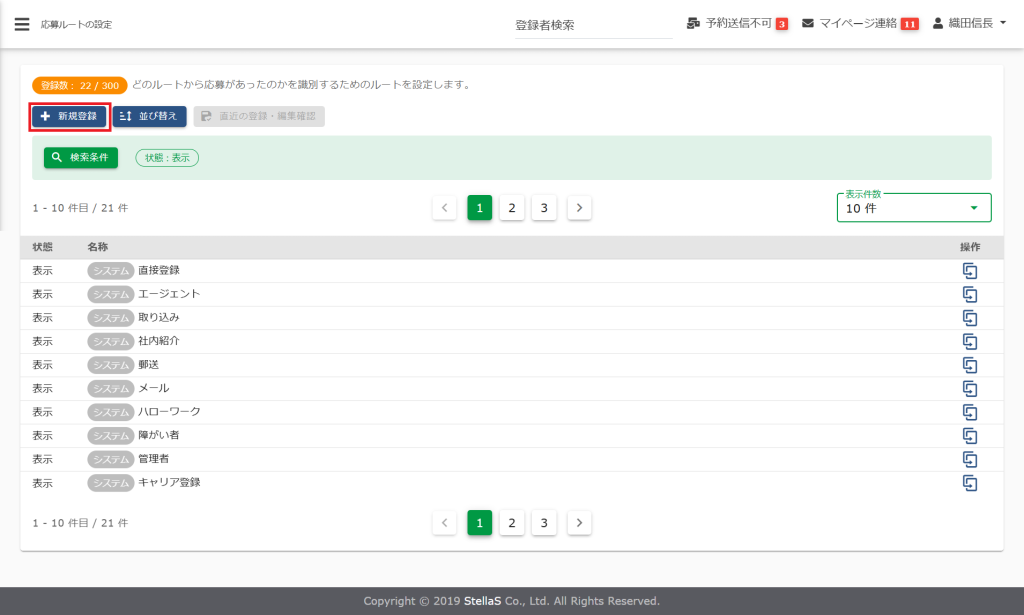Click the 登録者検索 search field
Image resolution: width=1024 pixels, height=615 pixels.
(x=593, y=25)
